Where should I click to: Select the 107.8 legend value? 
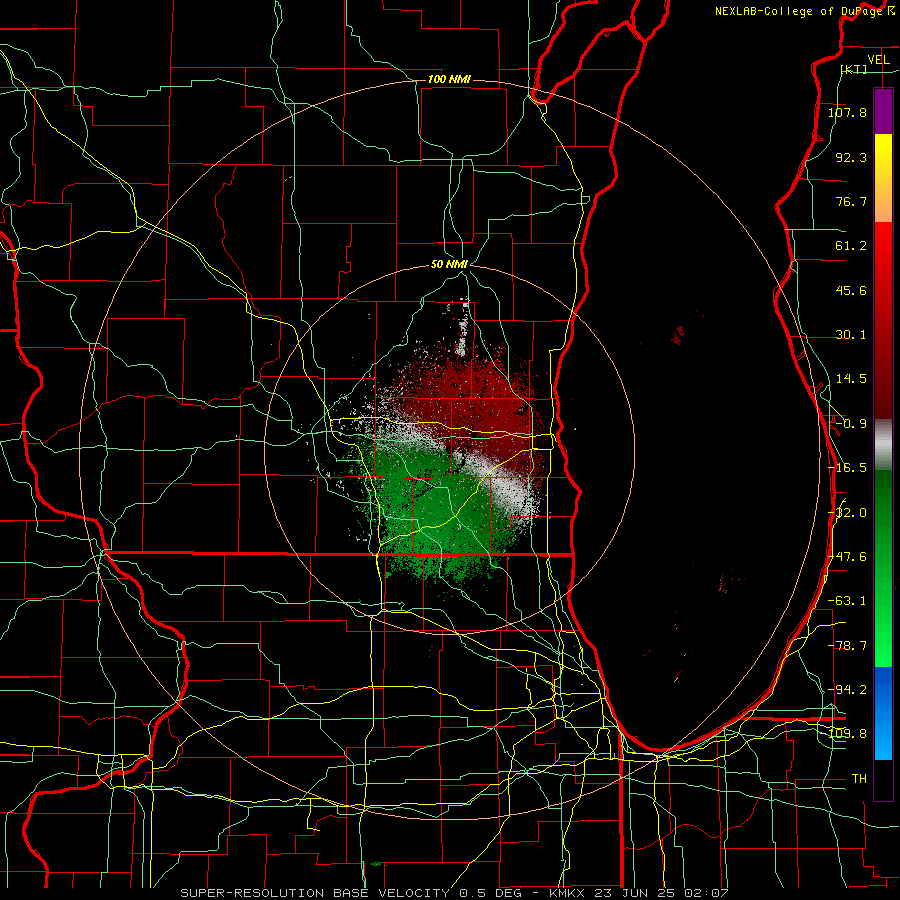coord(847,112)
